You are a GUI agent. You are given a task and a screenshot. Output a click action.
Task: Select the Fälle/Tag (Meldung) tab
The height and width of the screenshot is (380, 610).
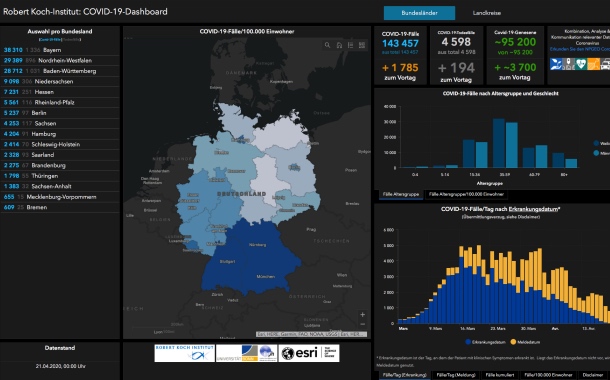pos(456,375)
